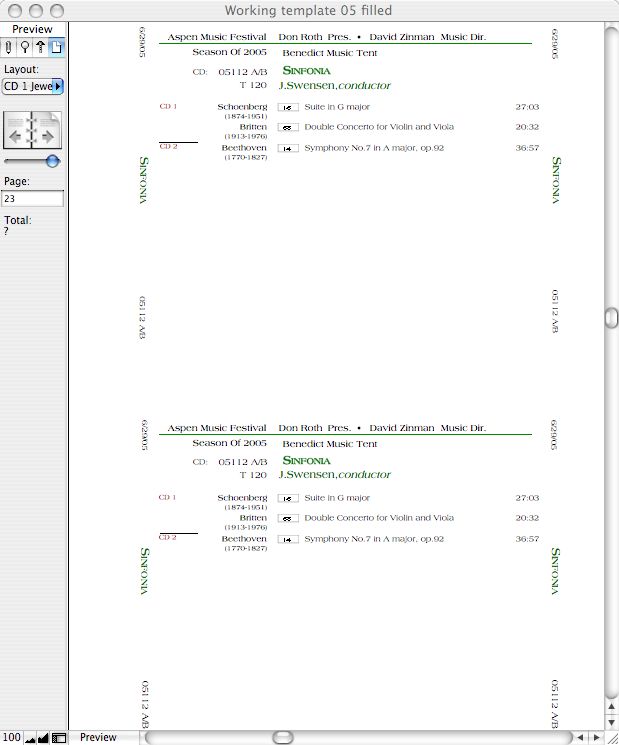Screen dimensions: 619x745
Task: Zoom in with large mountains icon
Action: pos(43,738)
